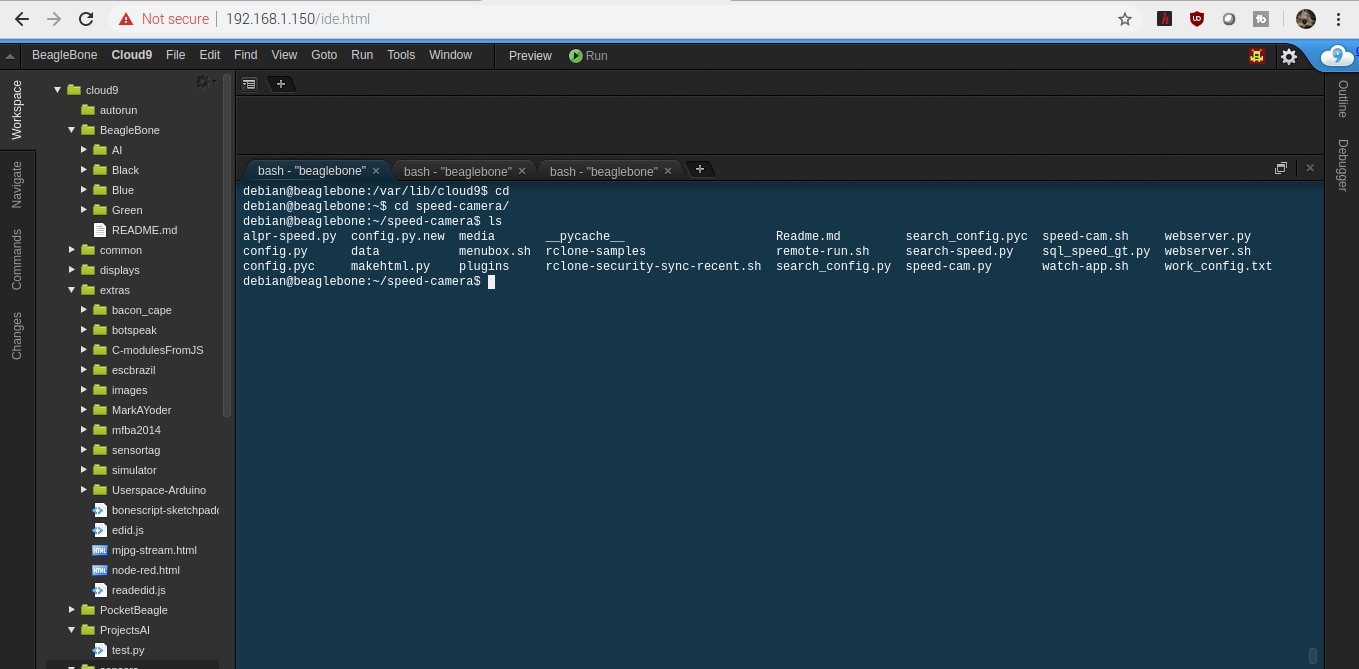Toggle the Outline panel on the right
The width and height of the screenshot is (1359, 669).
(x=1342, y=99)
